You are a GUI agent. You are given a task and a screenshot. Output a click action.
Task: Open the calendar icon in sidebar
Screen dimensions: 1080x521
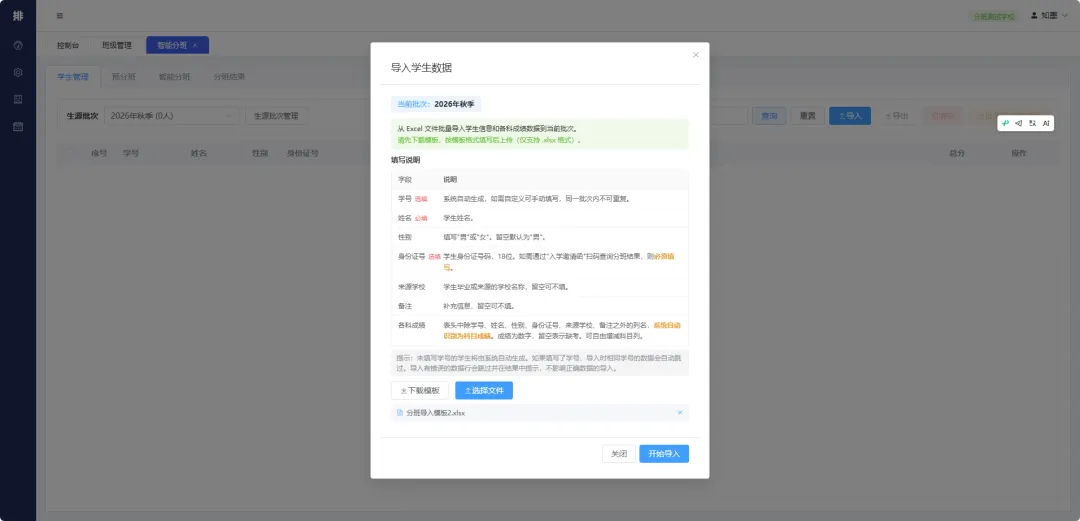[x=18, y=126]
